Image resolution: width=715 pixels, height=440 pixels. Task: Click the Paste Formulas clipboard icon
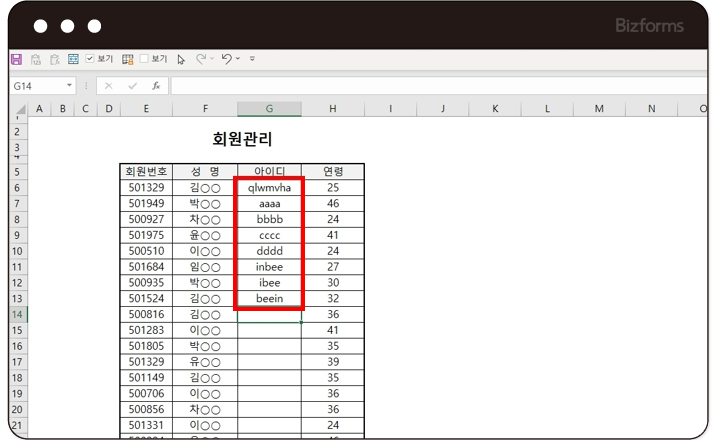55,59
